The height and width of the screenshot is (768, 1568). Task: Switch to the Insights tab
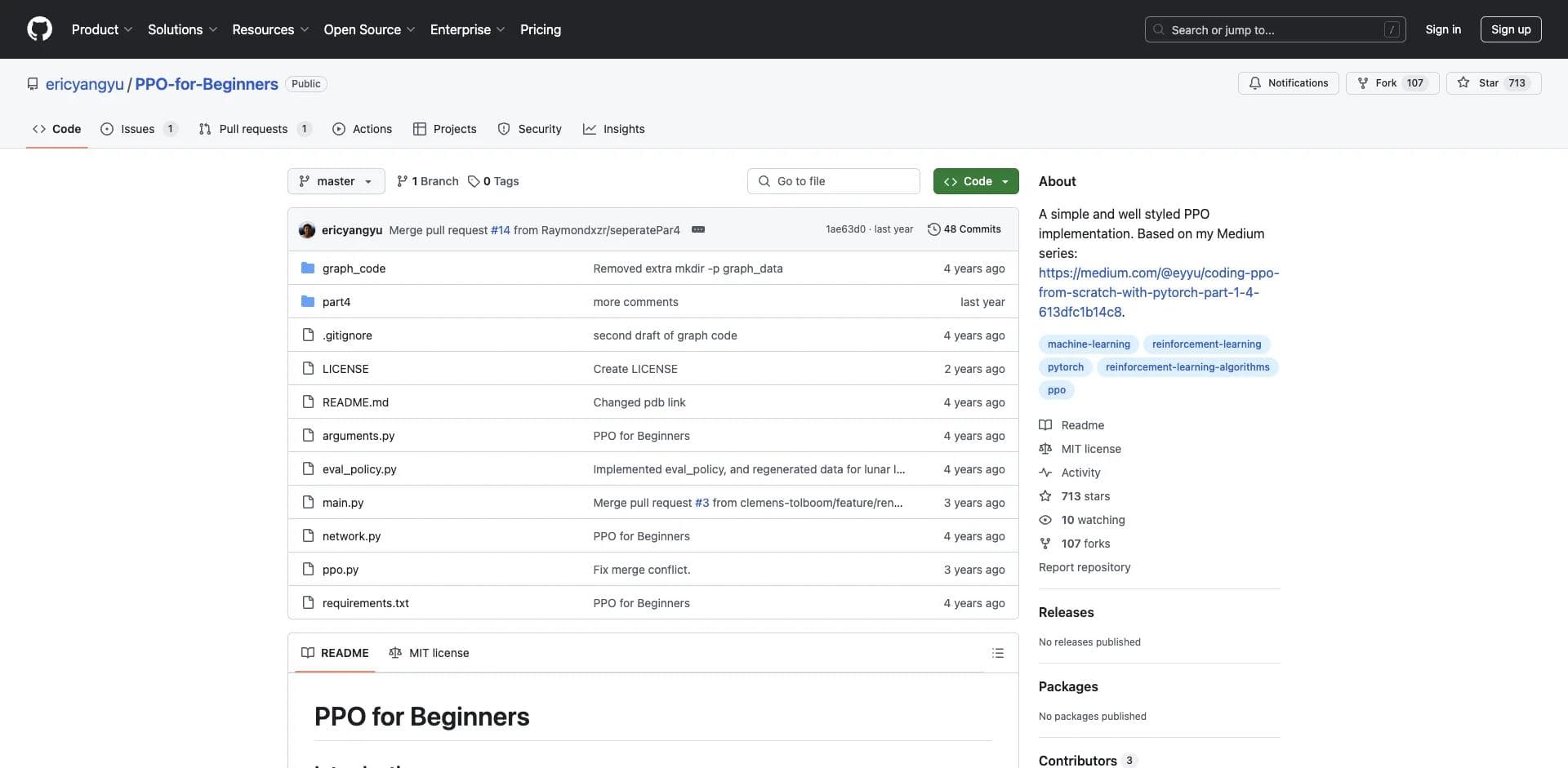point(614,129)
